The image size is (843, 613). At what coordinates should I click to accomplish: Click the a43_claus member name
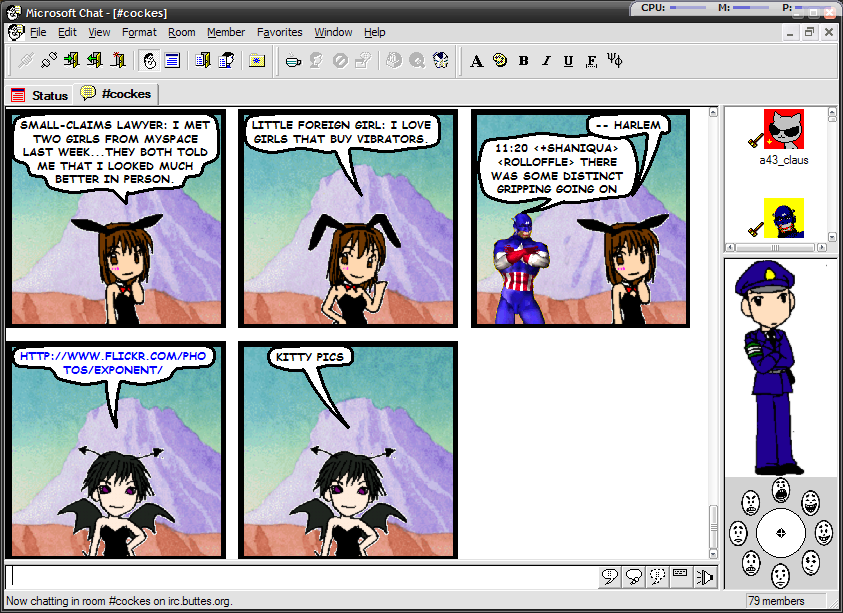pyautogui.click(x=784, y=160)
